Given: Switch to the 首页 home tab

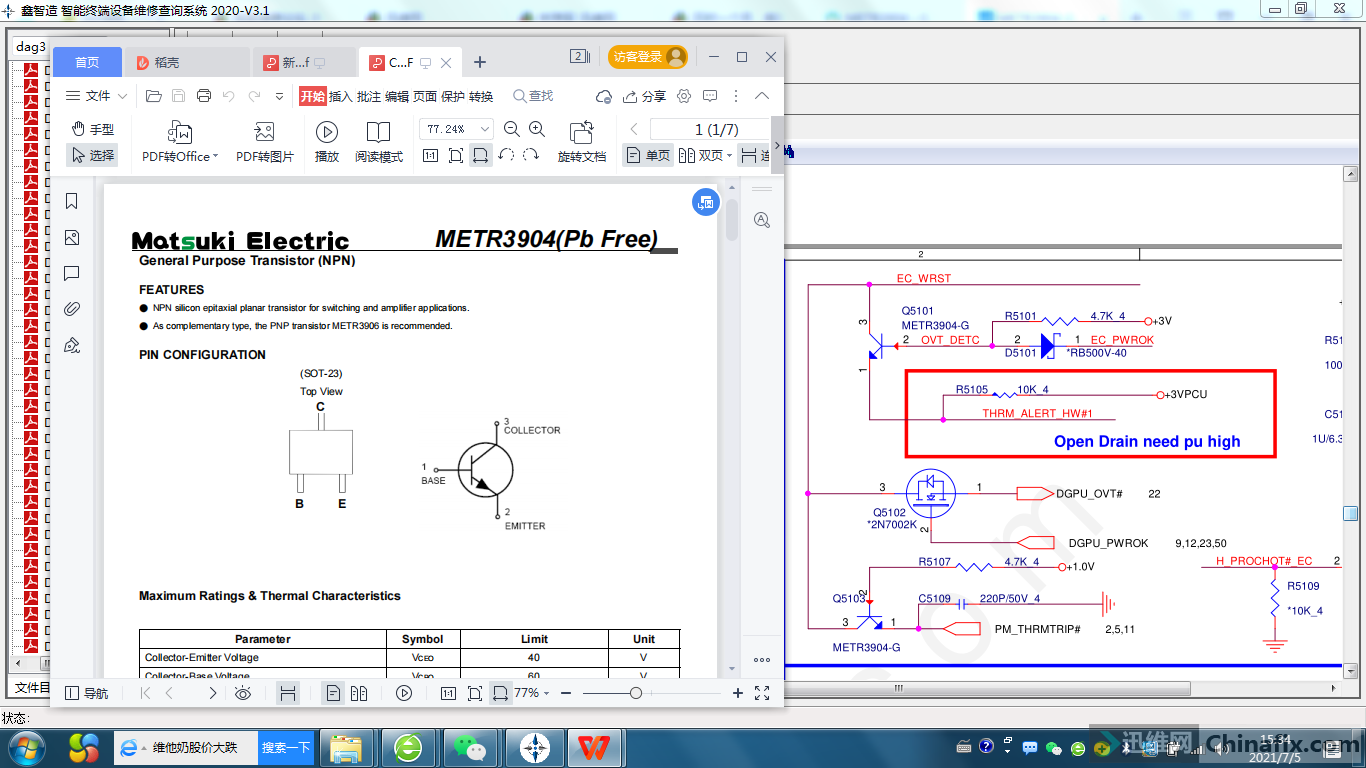Looking at the screenshot, I should click(x=87, y=62).
